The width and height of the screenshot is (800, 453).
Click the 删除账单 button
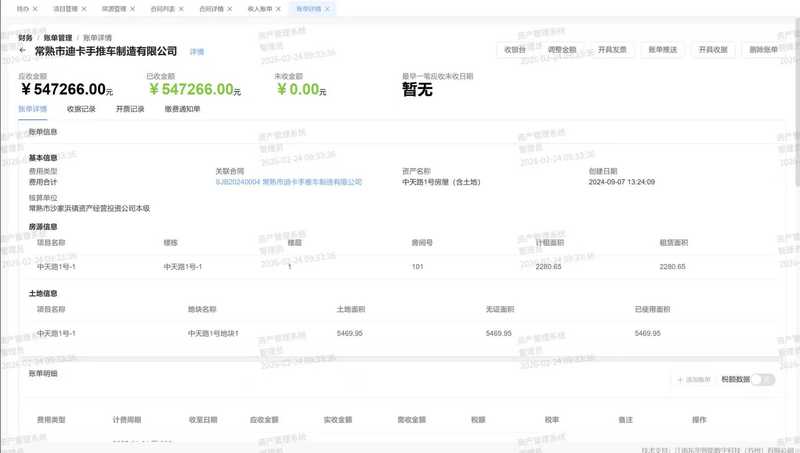point(763,49)
